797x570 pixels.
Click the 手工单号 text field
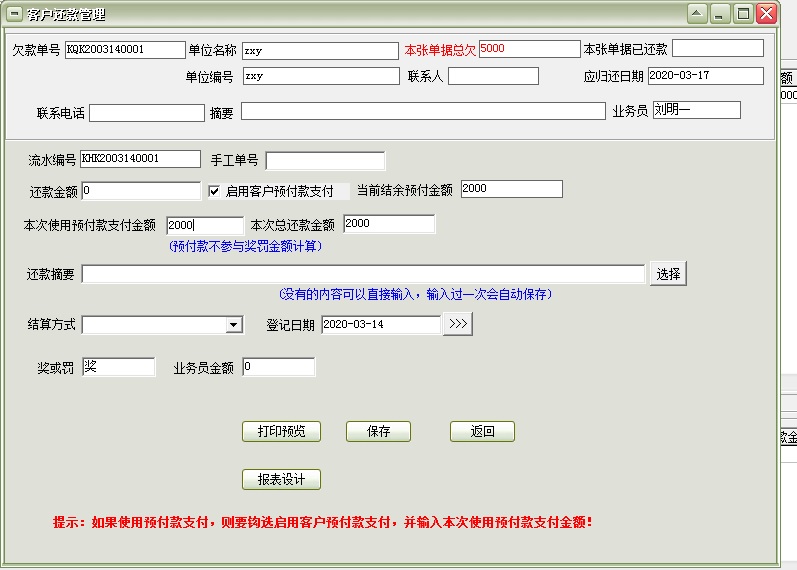tap(324, 161)
